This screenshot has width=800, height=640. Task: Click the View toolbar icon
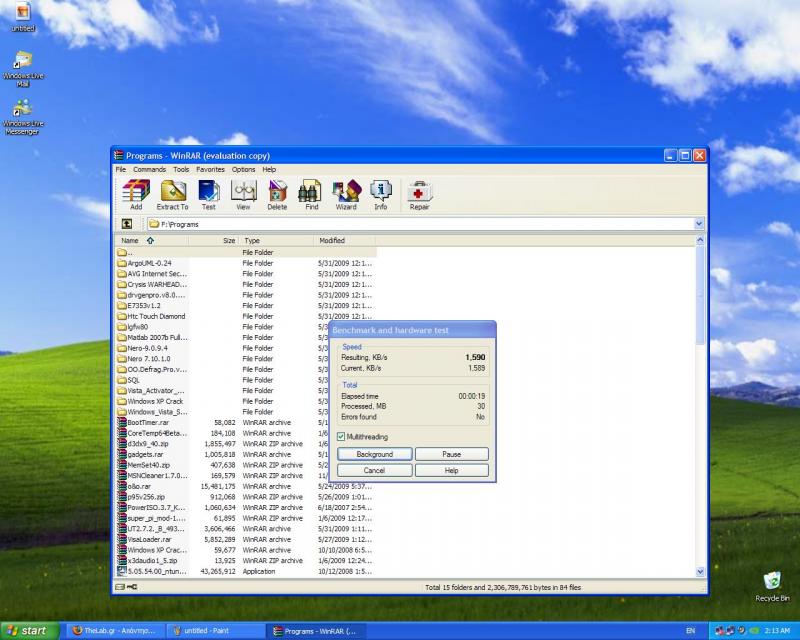[243, 195]
